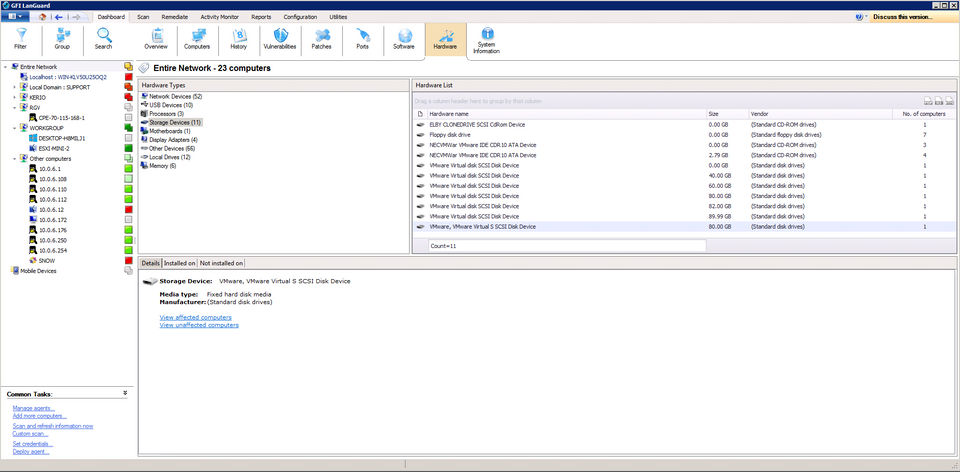Click the middle export icon above Hardware List
The image size is (960, 472).
point(939,100)
